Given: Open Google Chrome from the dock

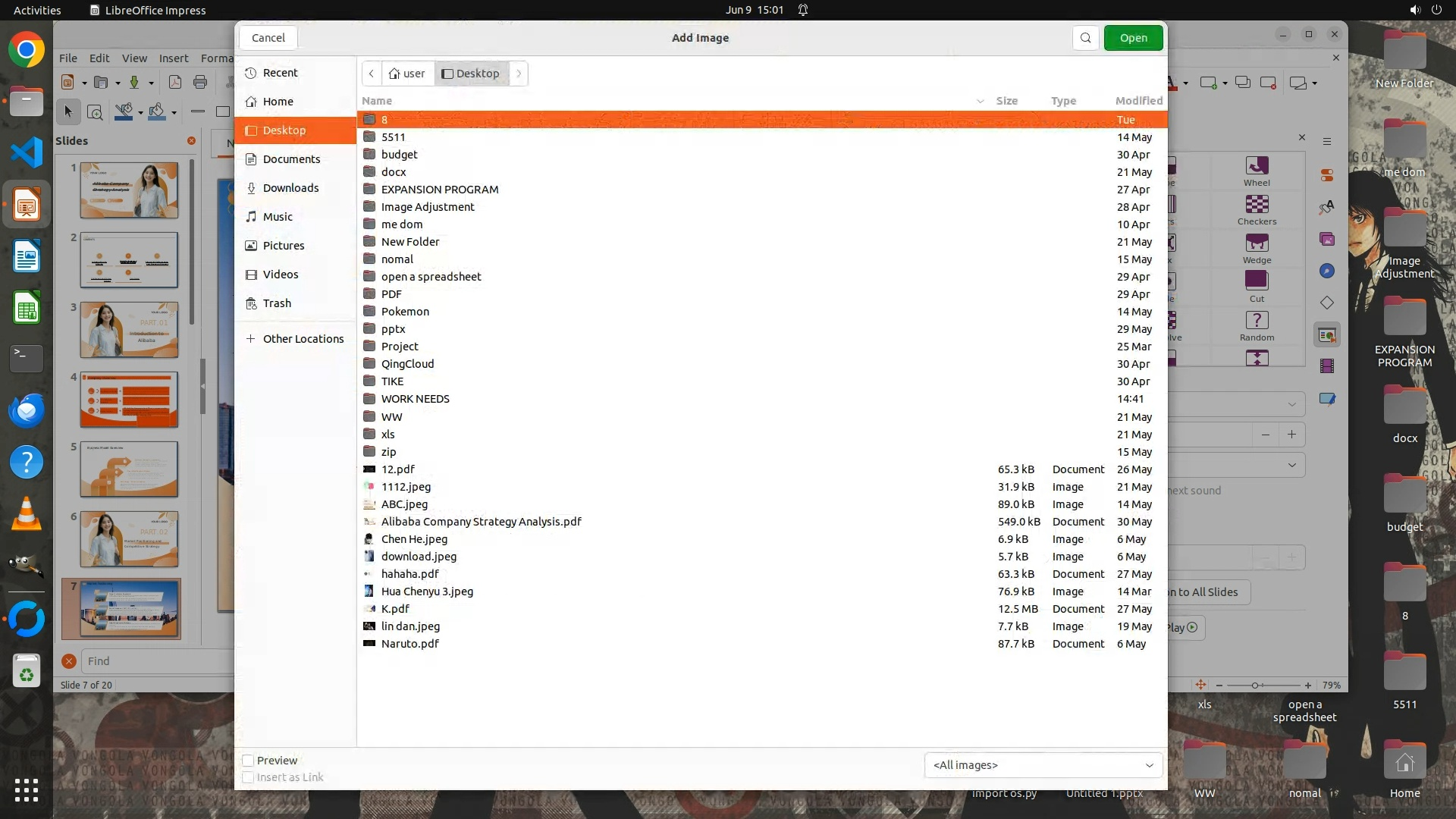Looking at the screenshot, I should click(x=27, y=50).
